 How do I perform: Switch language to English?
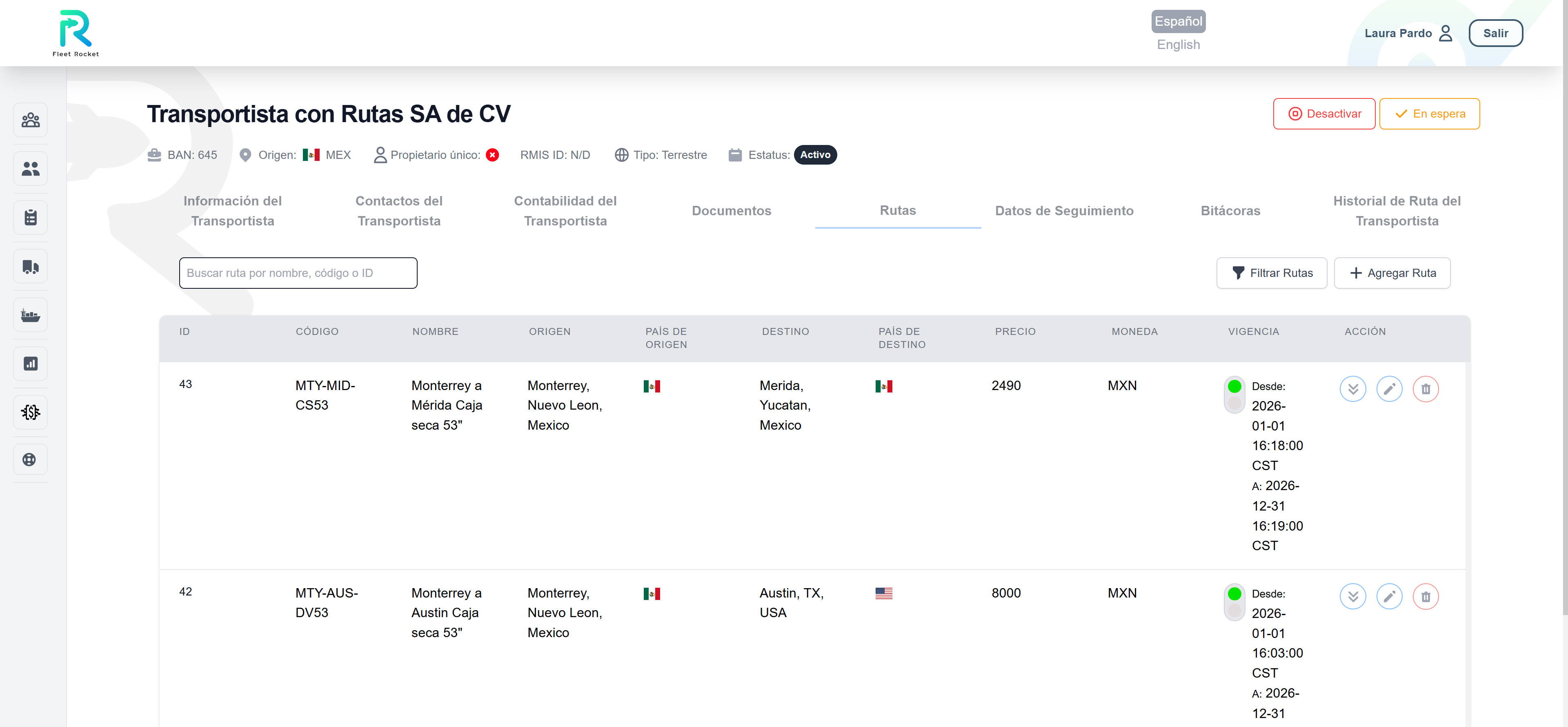pyautogui.click(x=1179, y=45)
